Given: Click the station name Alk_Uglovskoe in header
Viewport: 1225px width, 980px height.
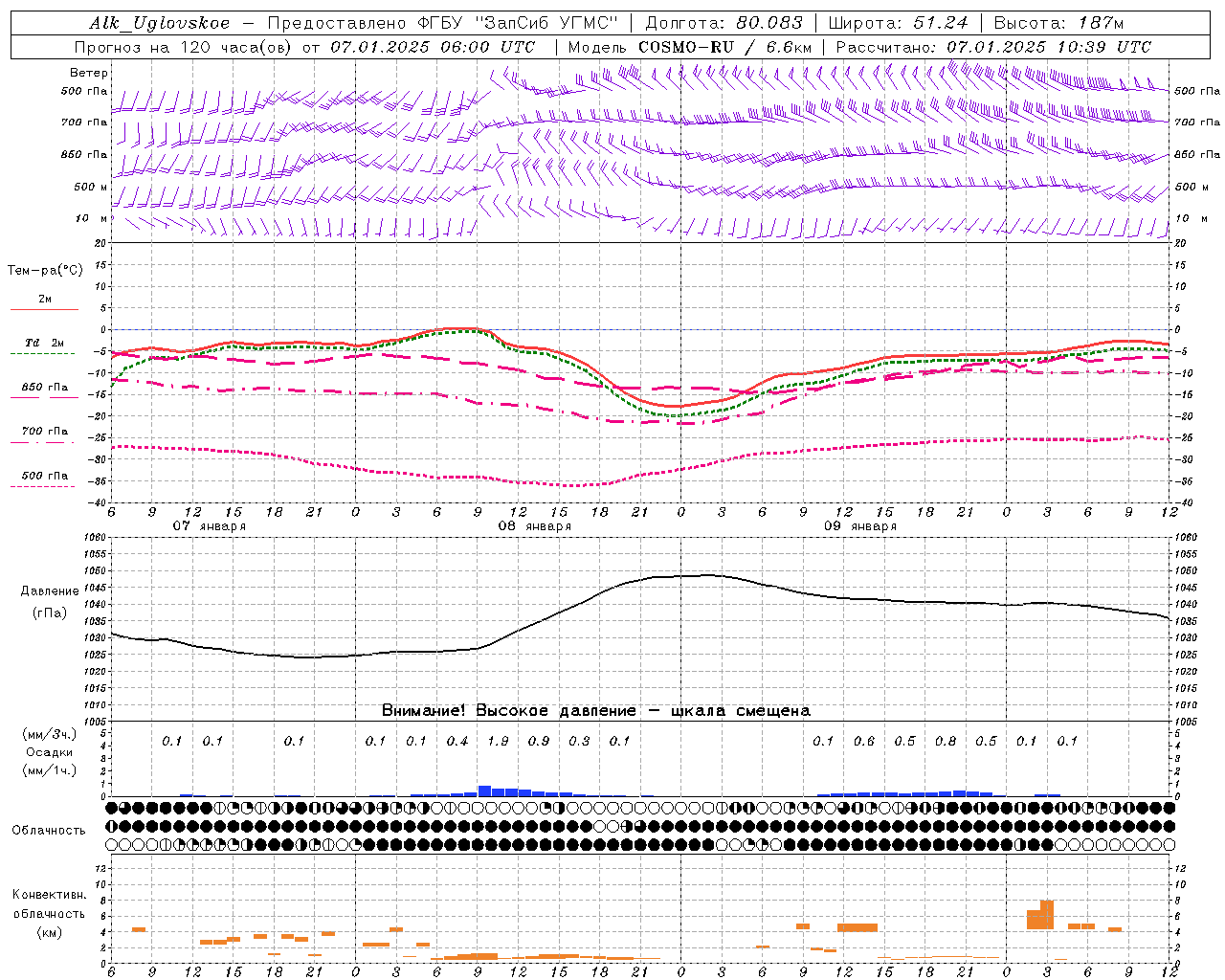Looking at the screenshot, I should tap(160, 23).
